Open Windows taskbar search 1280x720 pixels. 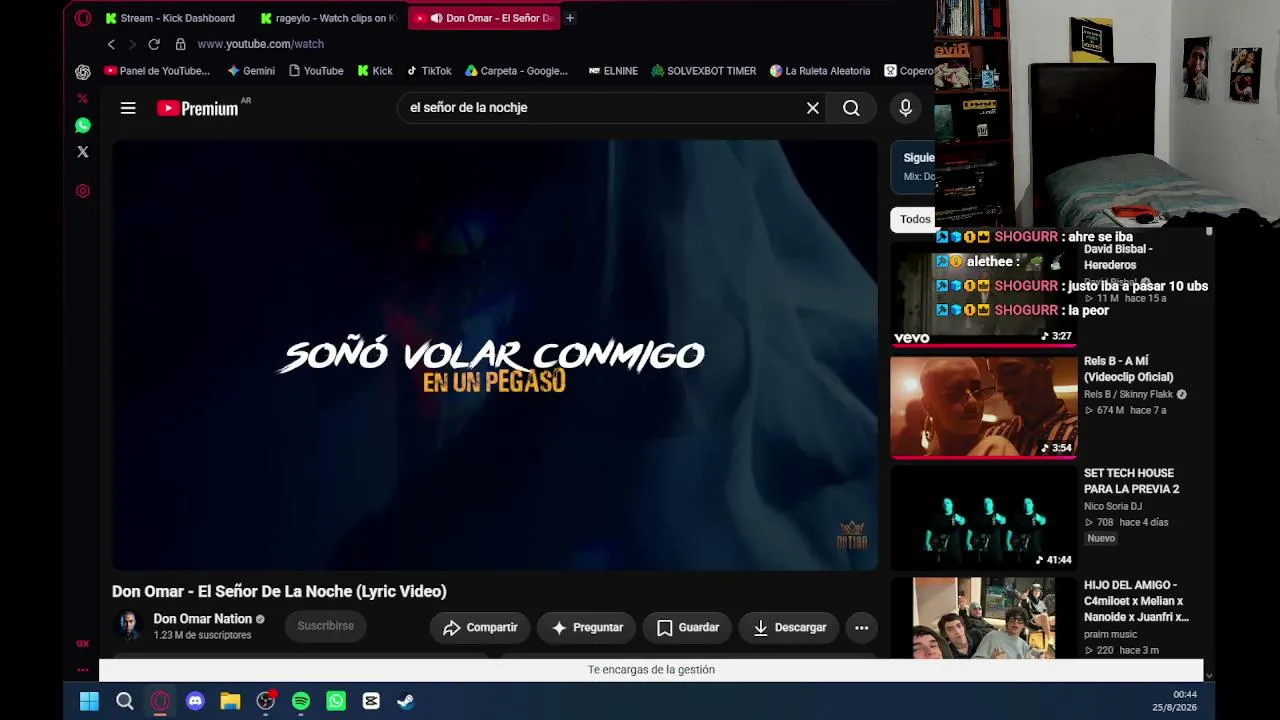pyautogui.click(x=125, y=701)
